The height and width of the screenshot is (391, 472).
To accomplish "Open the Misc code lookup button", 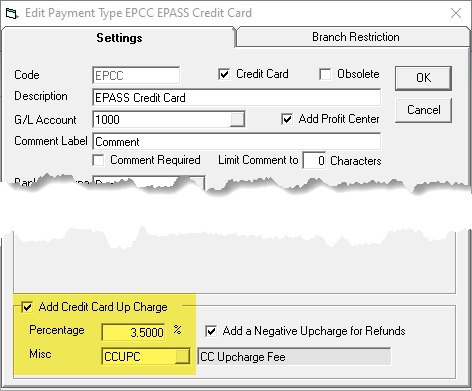I will coord(182,356).
